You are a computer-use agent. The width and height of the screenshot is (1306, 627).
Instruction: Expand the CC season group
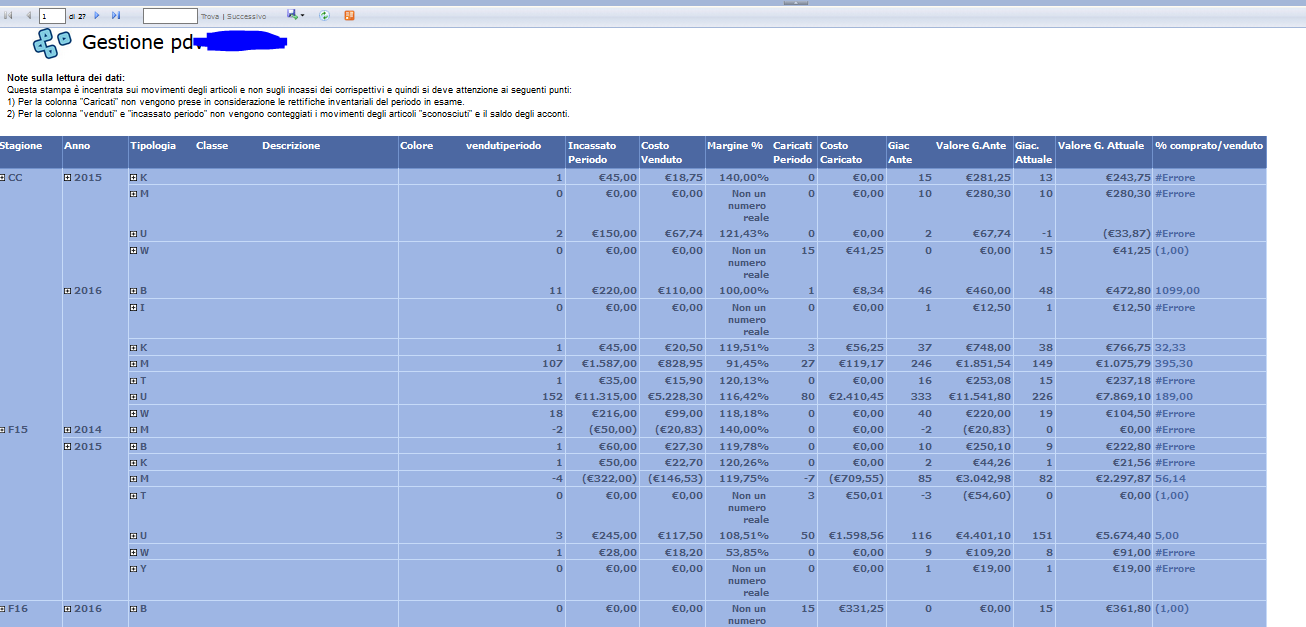(3, 177)
